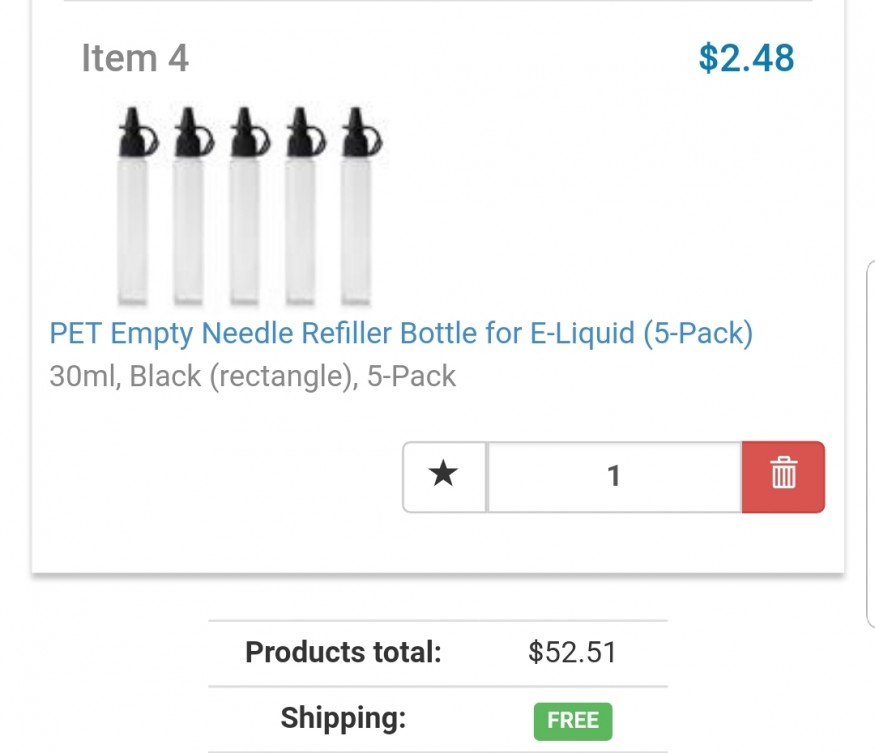The height and width of the screenshot is (753, 875).
Task: Click the $52.51 total amount
Action: point(572,653)
